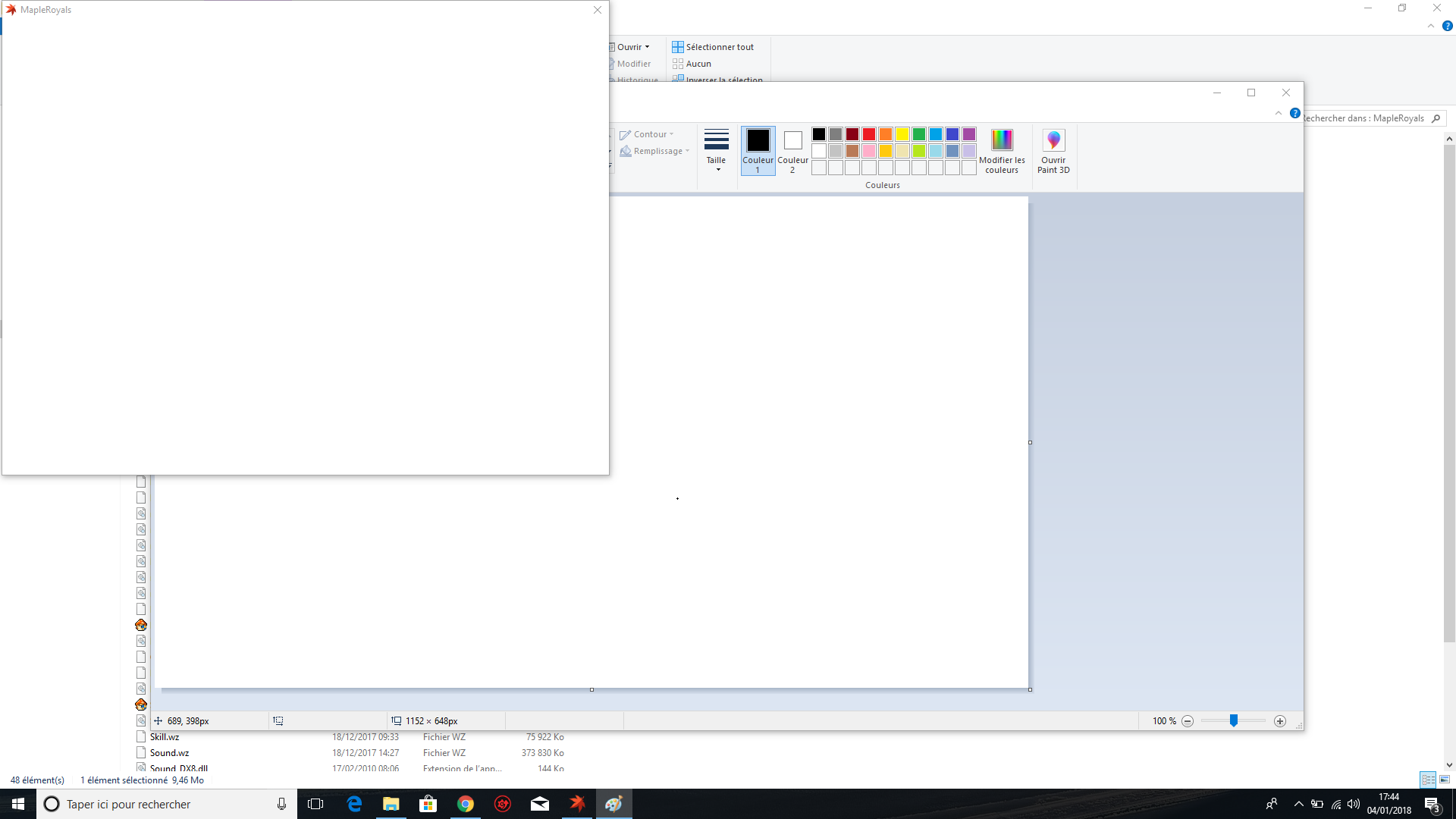
Task: Click the Explorer vertical scrollbar
Action: [x=1449, y=394]
